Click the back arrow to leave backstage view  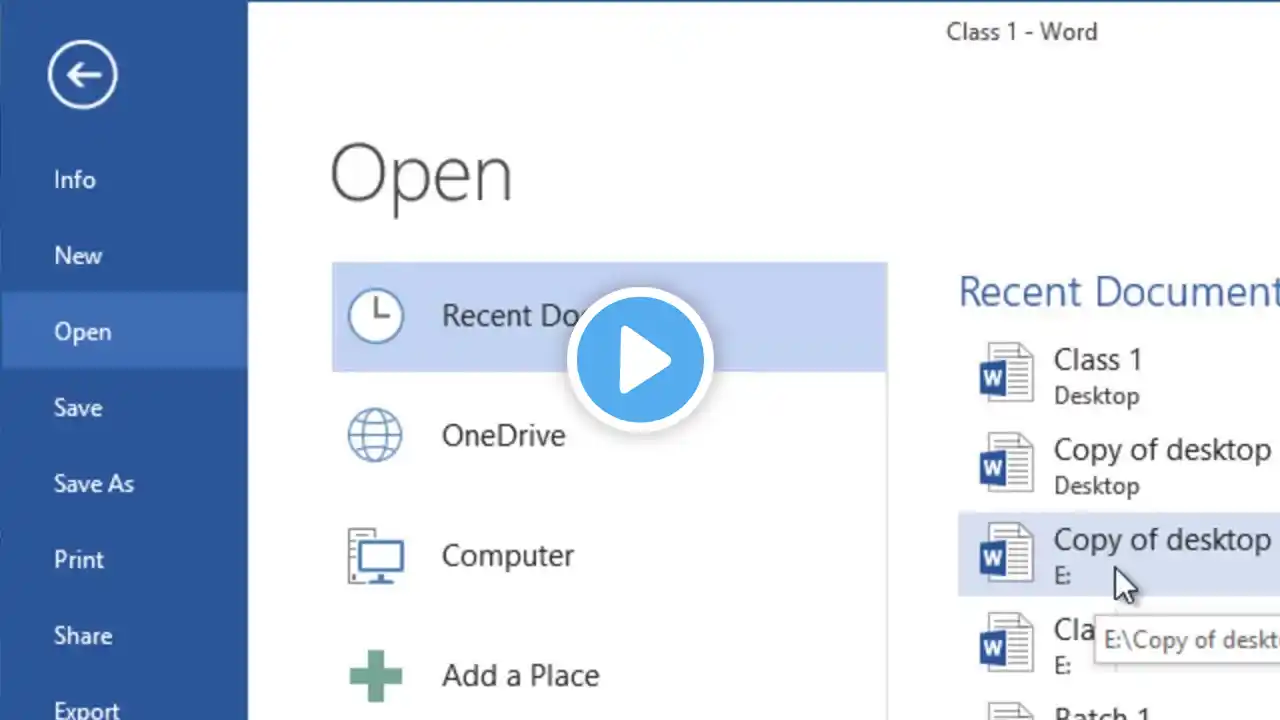(82, 74)
